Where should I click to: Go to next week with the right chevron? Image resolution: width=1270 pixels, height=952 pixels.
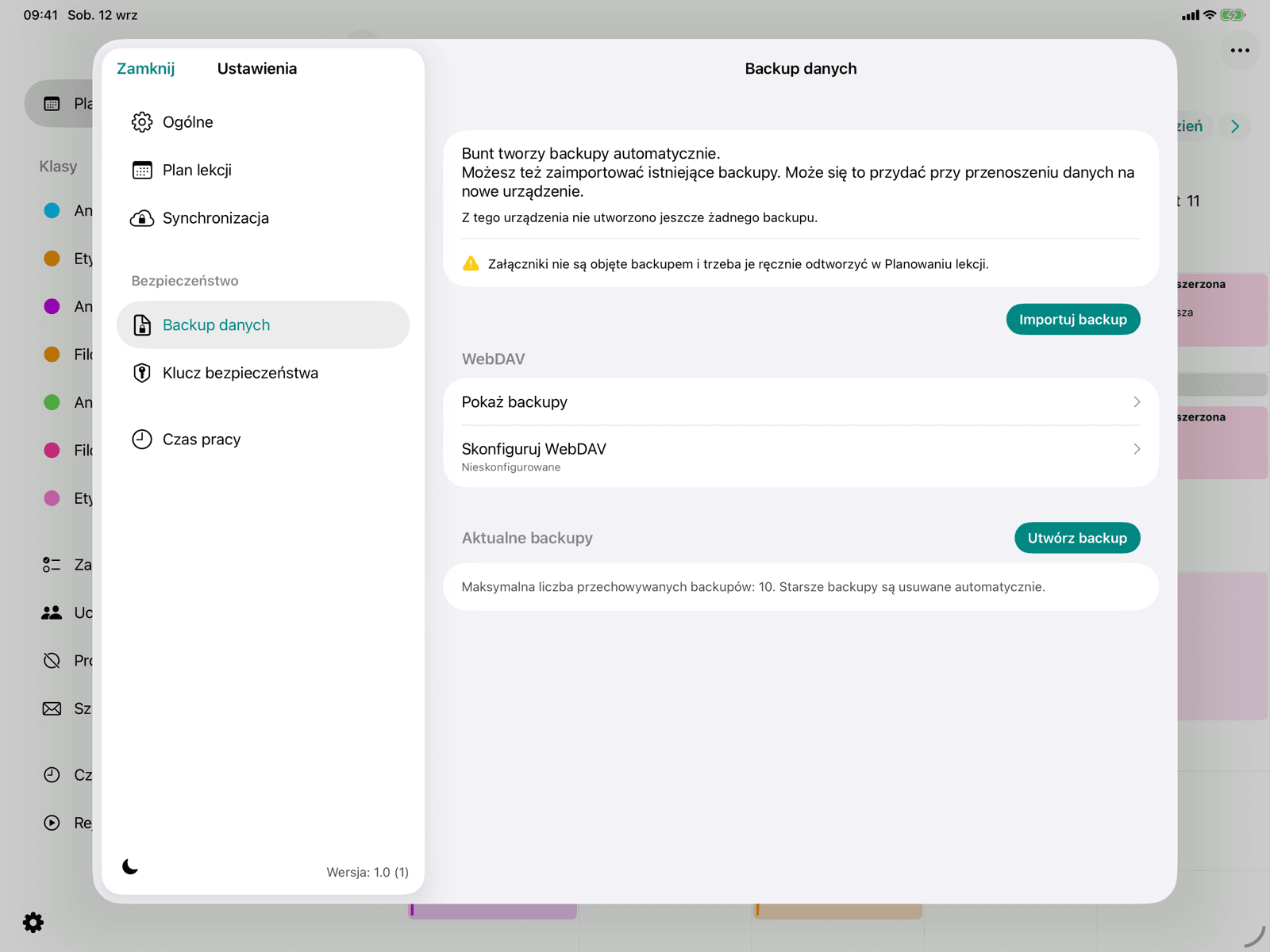pos(1234,126)
